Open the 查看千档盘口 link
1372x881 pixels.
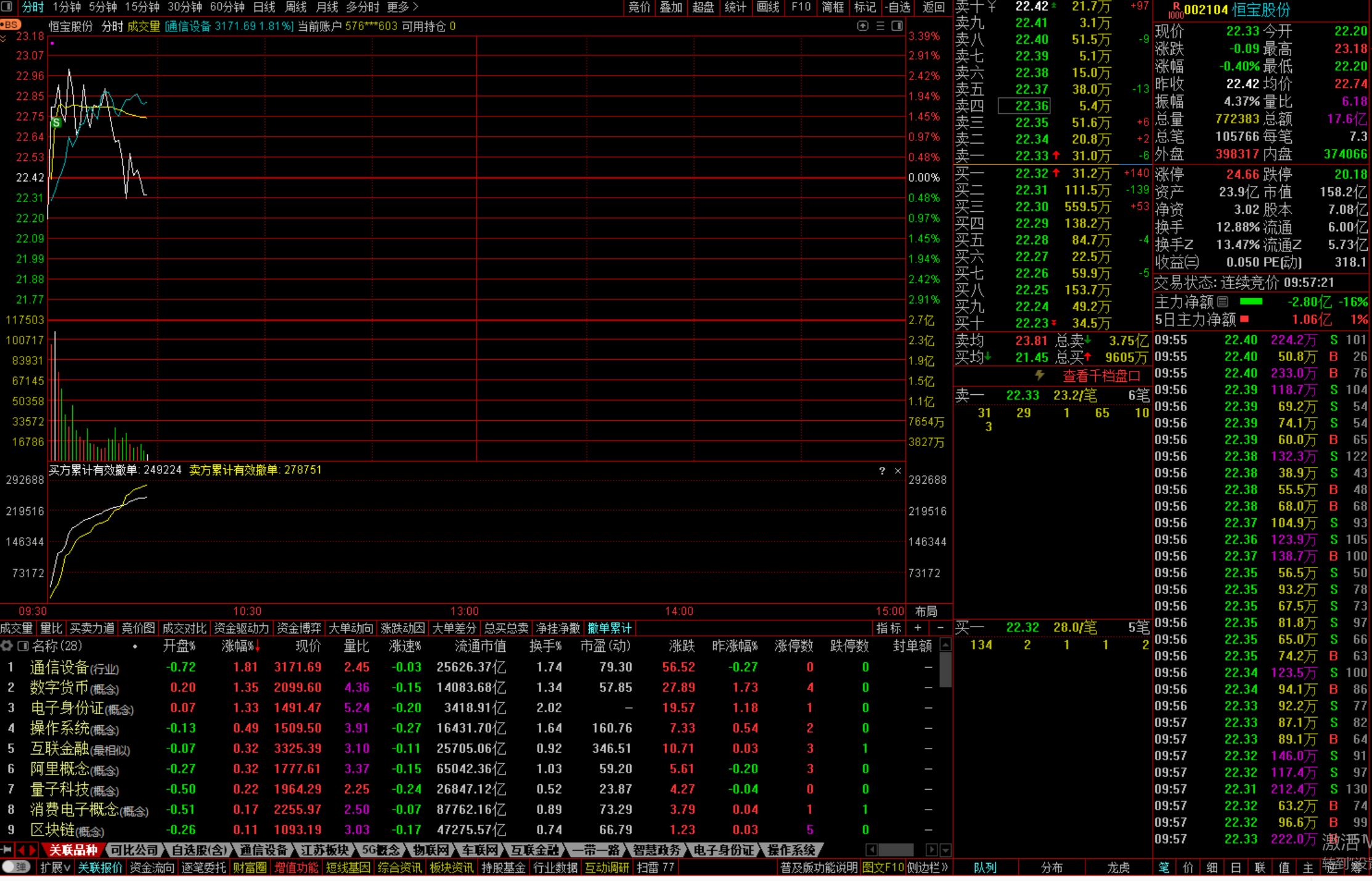coord(1101,376)
